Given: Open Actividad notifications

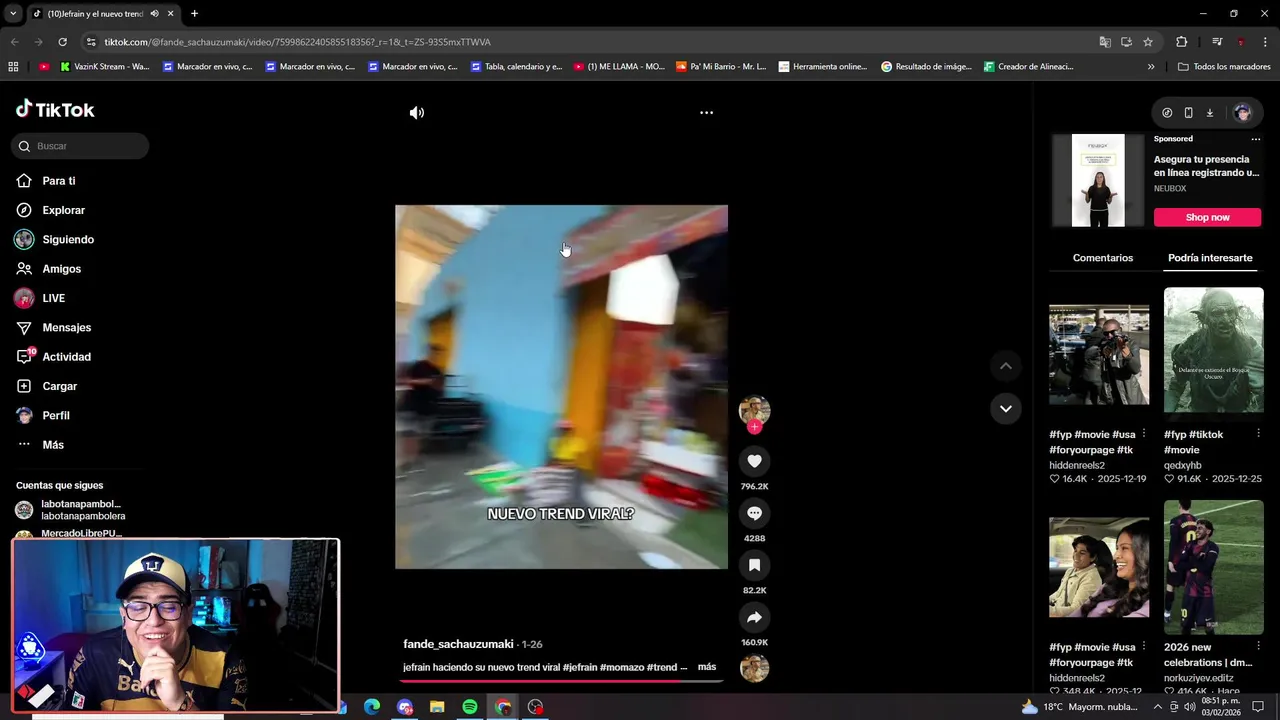Looking at the screenshot, I should (53, 357).
